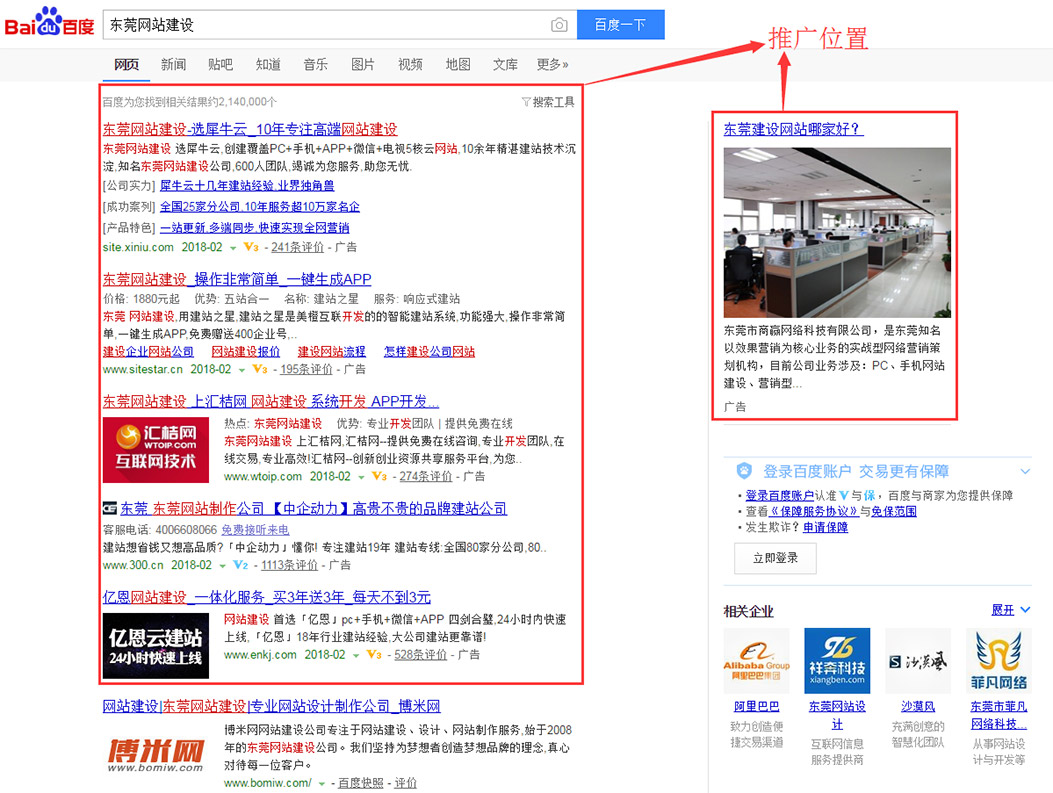Open the 祥奔科技 company logo

[x=837, y=661]
